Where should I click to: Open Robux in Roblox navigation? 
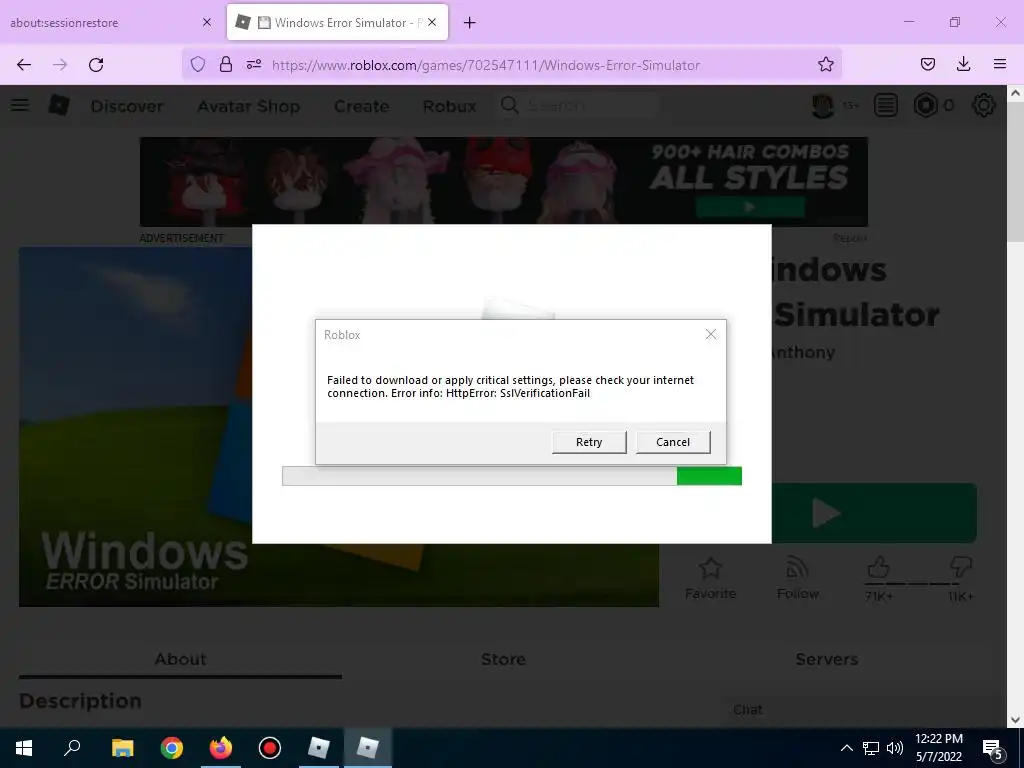(x=449, y=106)
